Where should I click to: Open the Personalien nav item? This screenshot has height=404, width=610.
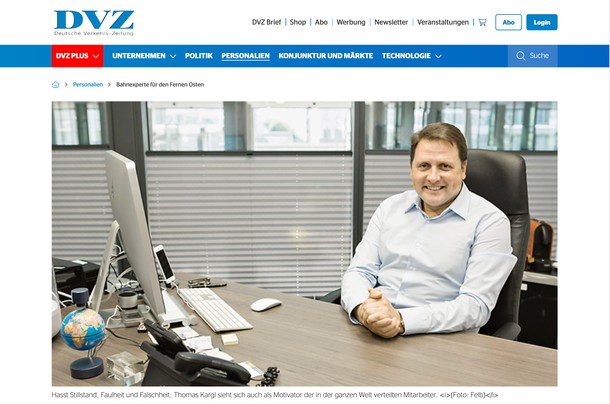pos(245,56)
